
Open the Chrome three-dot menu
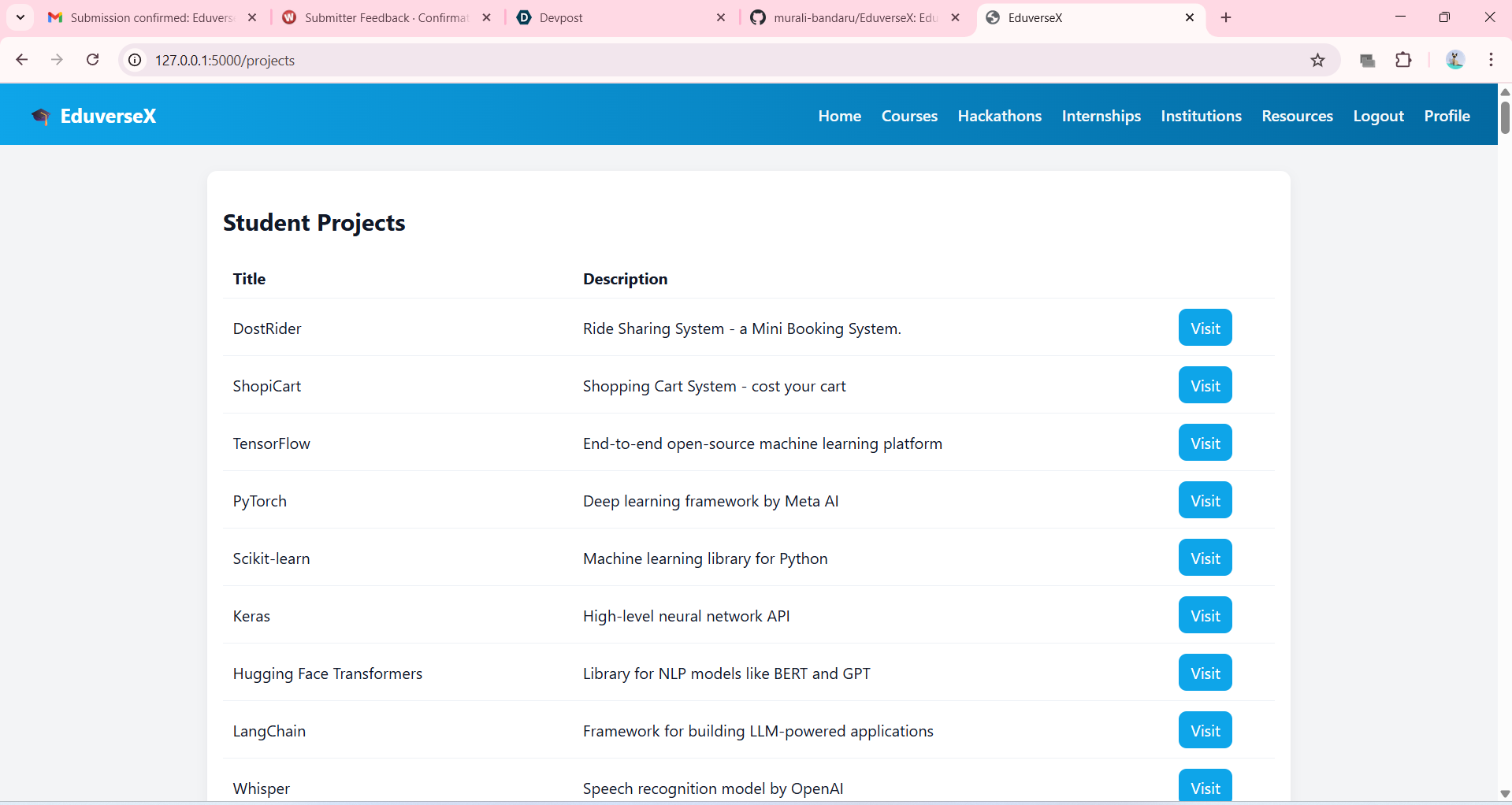coord(1491,60)
